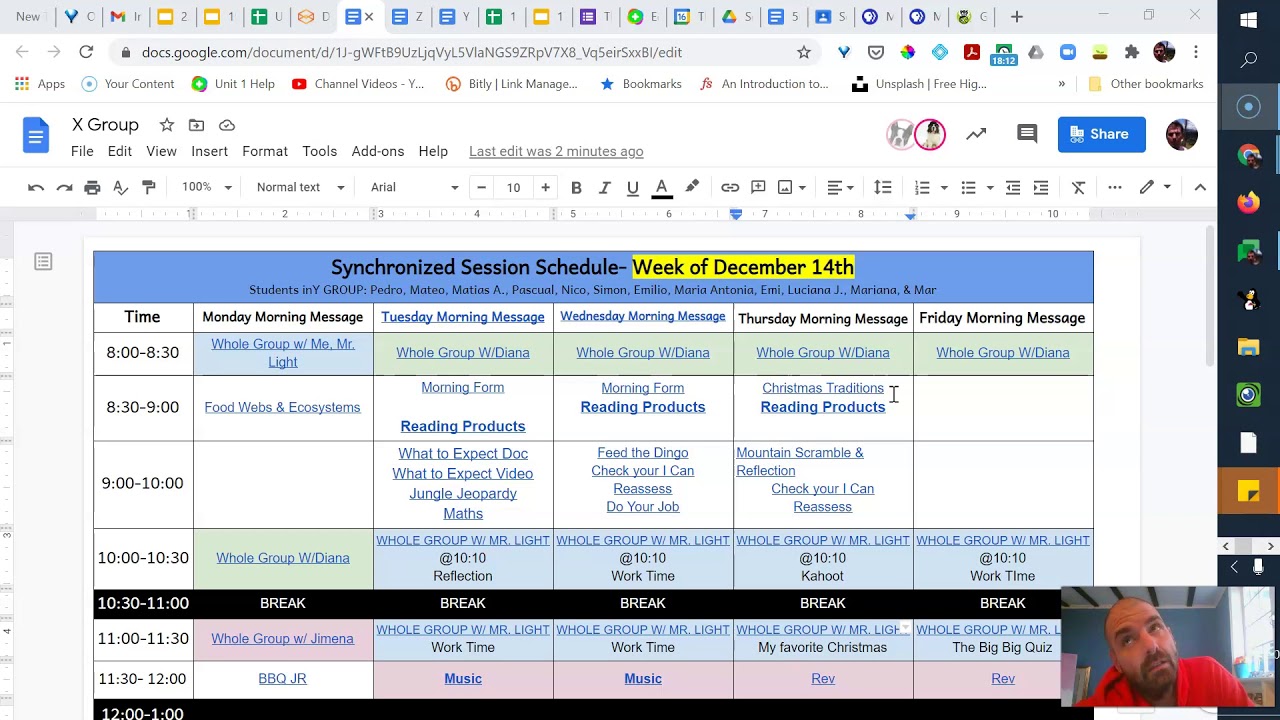This screenshot has width=1280, height=720.
Task: Open the text alignment dropdown
Action: click(840, 187)
